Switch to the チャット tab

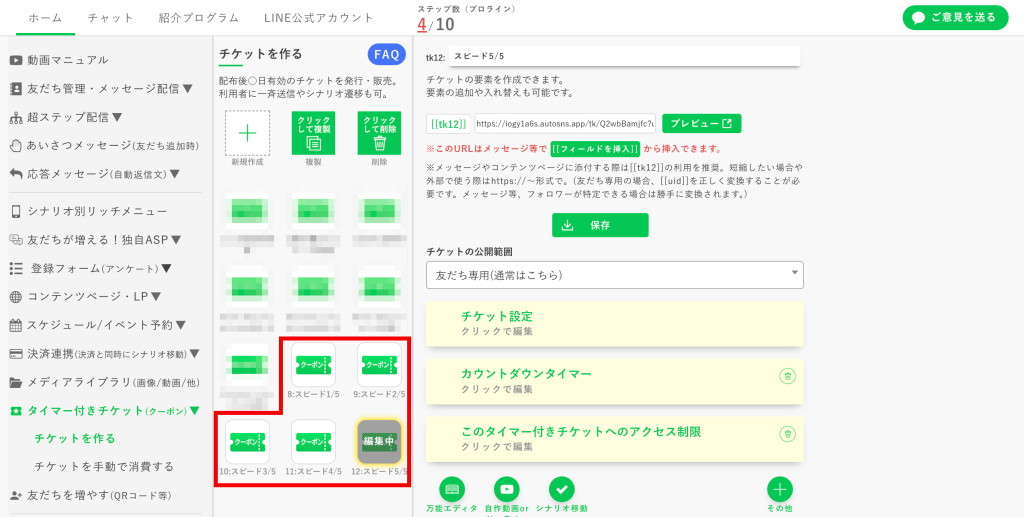coord(110,18)
